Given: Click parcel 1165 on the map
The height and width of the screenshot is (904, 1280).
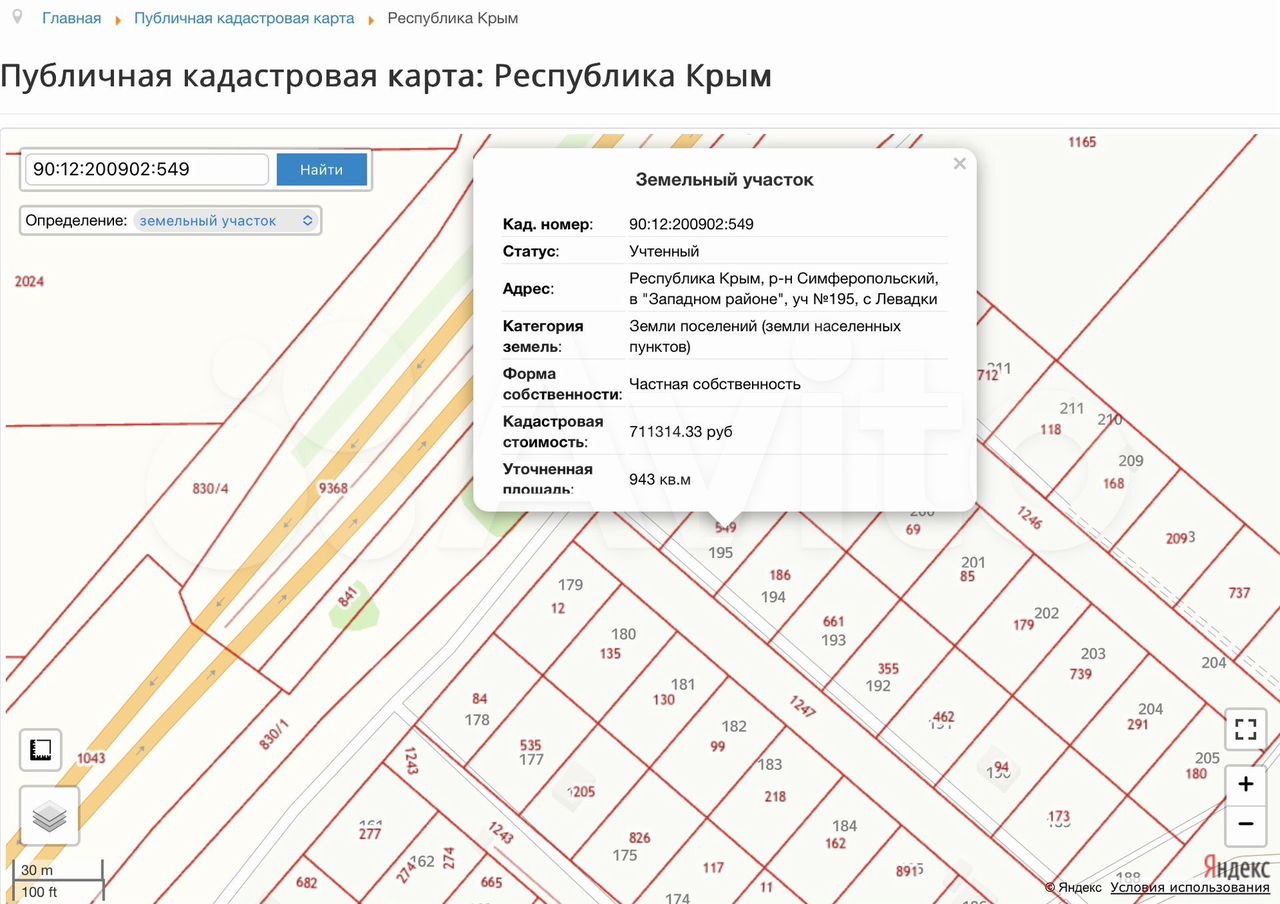Looking at the screenshot, I should [1082, 142].
